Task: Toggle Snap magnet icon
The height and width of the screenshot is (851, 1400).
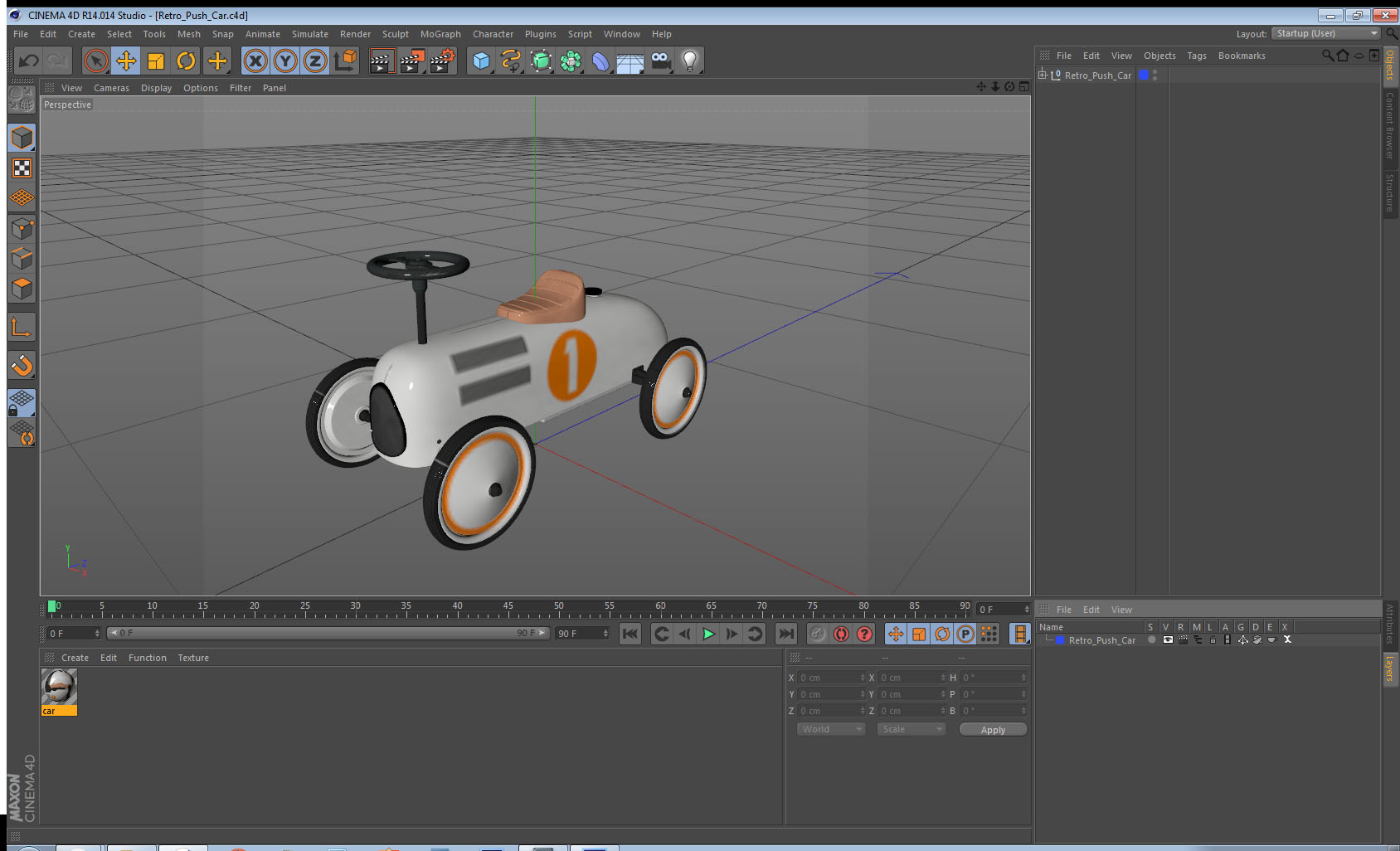Action: (x=22, y=365)
